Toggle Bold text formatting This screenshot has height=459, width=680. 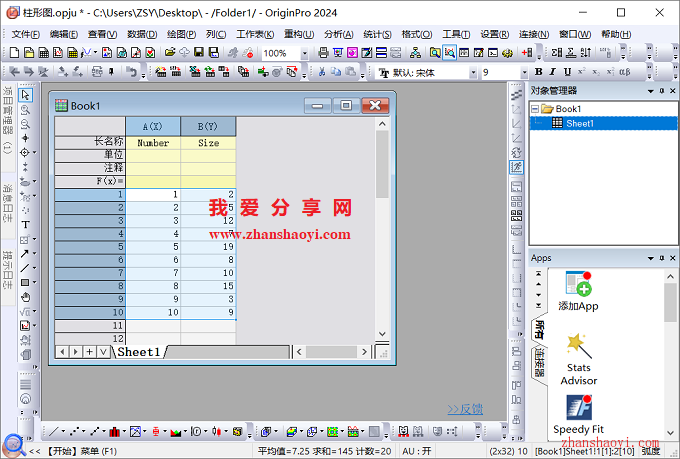tap(539, 72)
